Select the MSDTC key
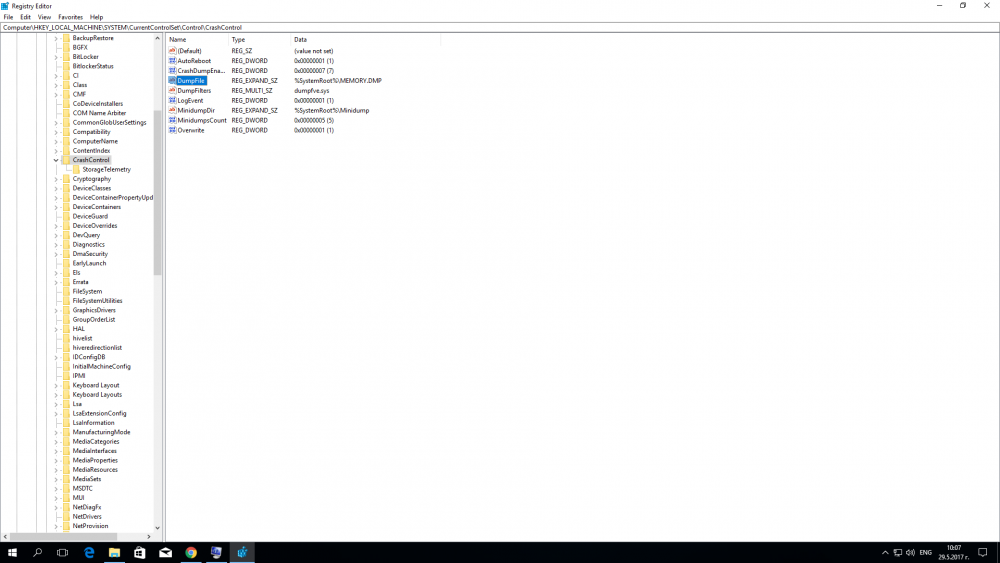The width and height of the screenshot is (1000, 563). 82,488
